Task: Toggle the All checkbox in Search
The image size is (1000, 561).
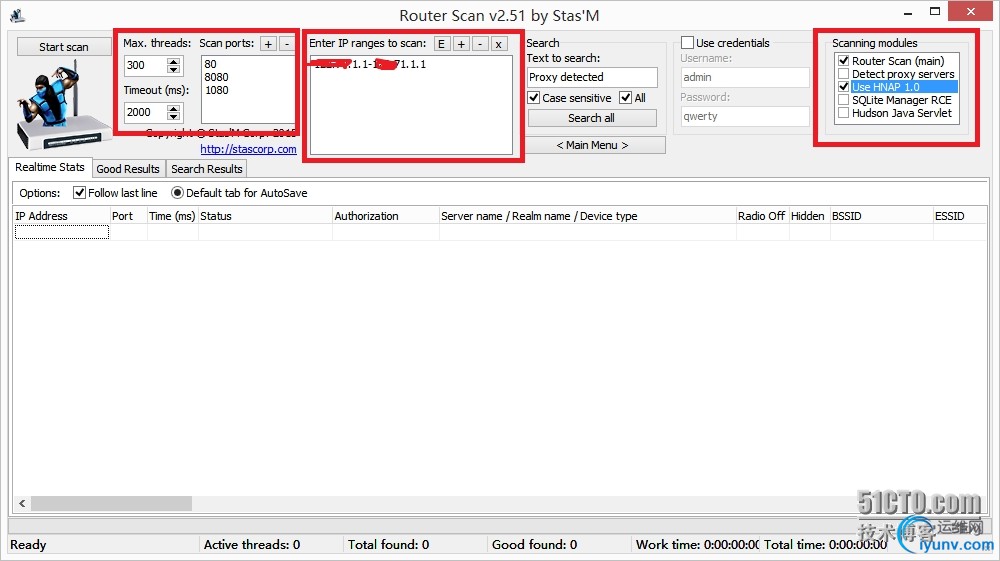Action: [x=626, y=98]
